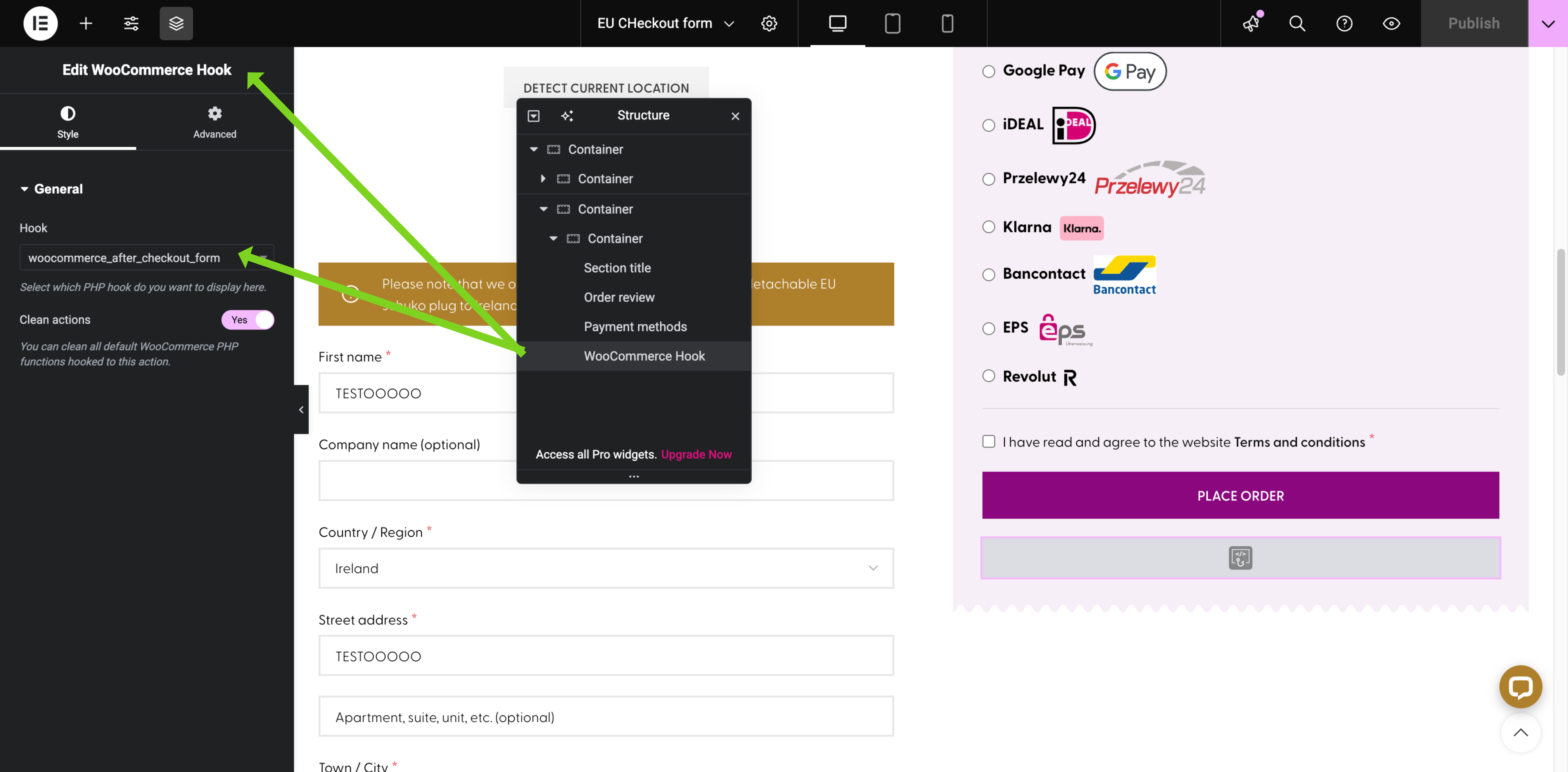Click the page vertical scrollbar
Screen dimensions: 1568x772
(1560, 312)
